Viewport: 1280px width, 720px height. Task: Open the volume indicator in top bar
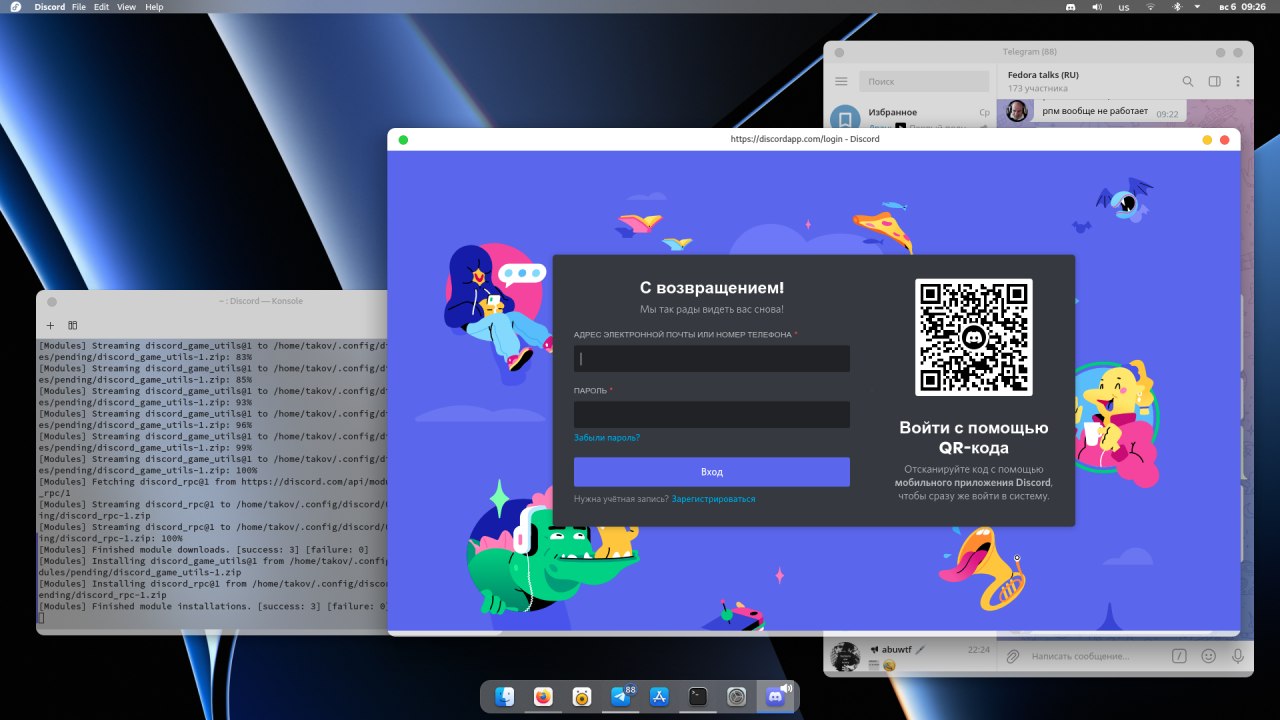pyautogui.click(x=1097, y=7)
